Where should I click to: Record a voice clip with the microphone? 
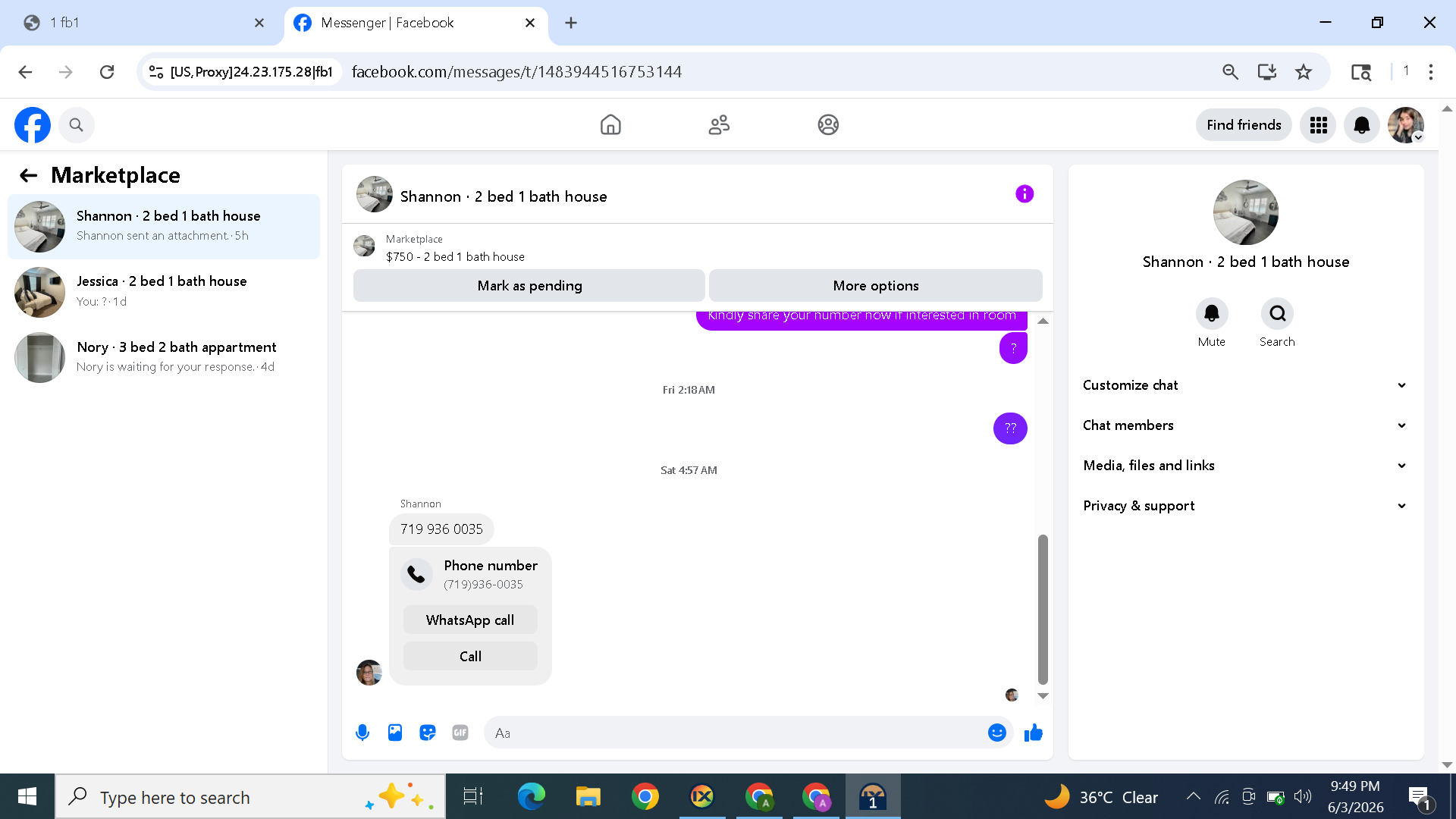pos(362,733)
